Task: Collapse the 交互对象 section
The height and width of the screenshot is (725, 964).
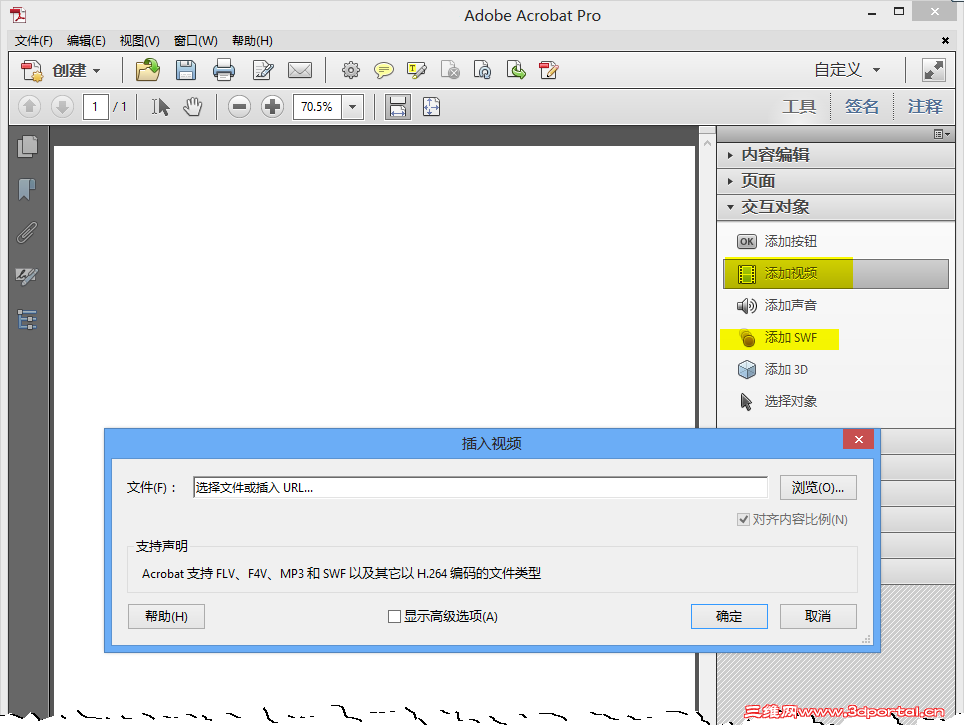Action: [836, 207]
